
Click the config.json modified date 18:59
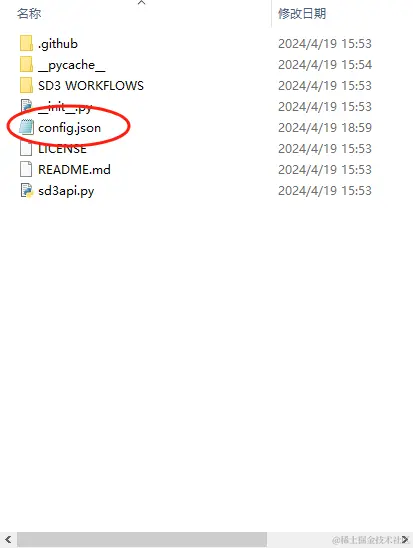point(325,128)
